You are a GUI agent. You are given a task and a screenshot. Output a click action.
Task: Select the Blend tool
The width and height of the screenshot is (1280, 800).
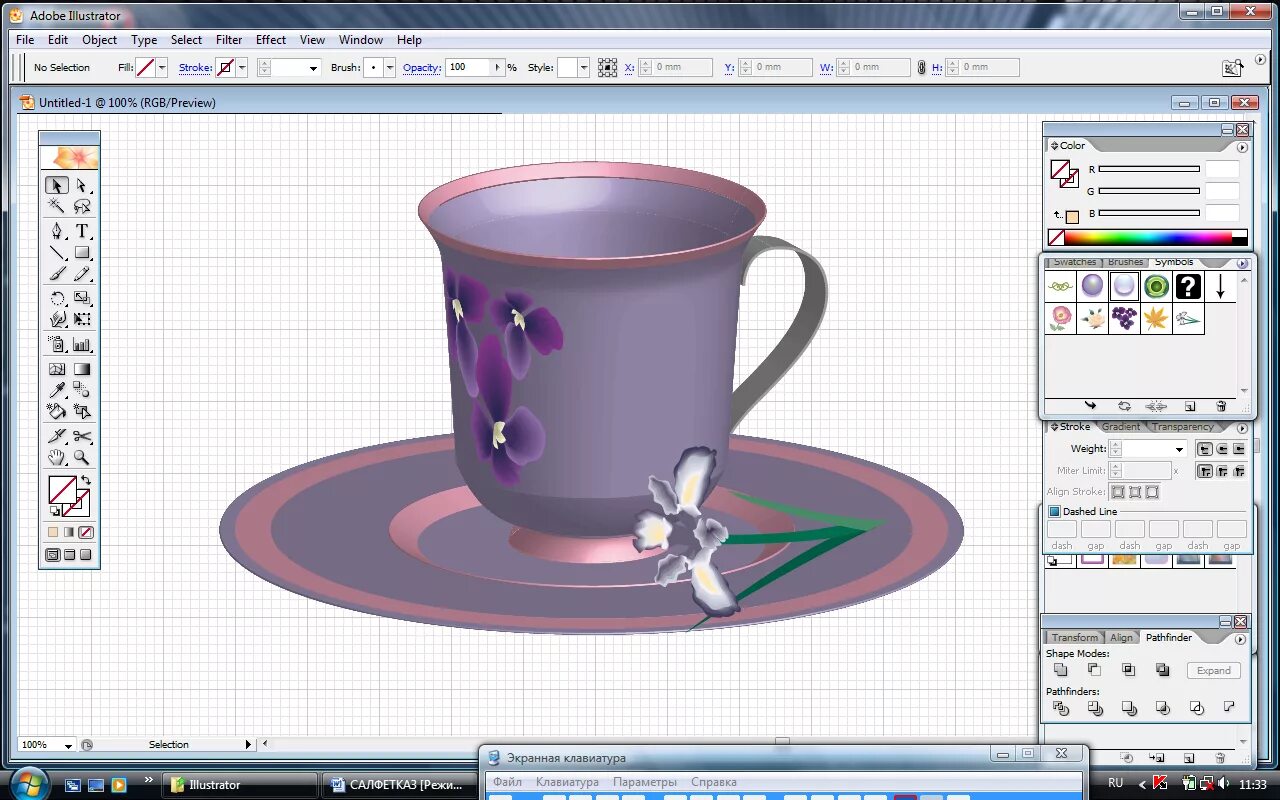point(83,390)
